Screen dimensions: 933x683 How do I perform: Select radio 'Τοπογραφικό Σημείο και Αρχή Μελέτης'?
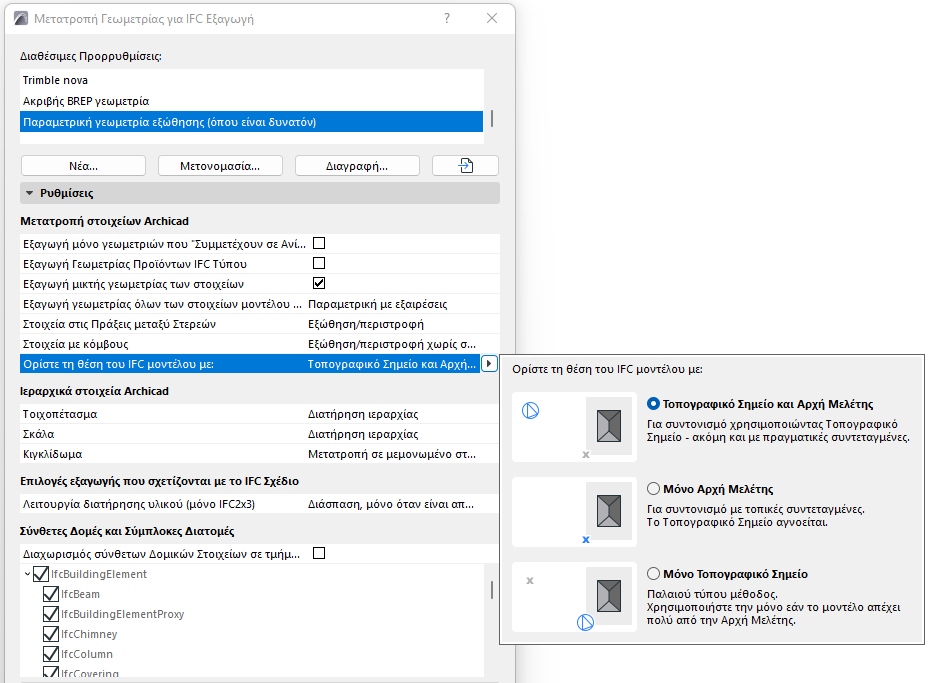653,404
